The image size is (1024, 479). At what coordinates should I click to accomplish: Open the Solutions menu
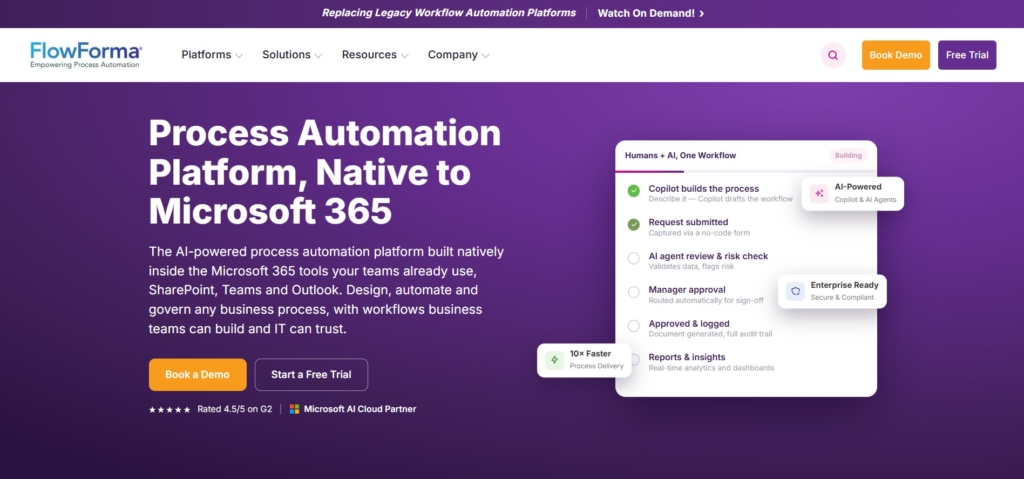point(292,55)
